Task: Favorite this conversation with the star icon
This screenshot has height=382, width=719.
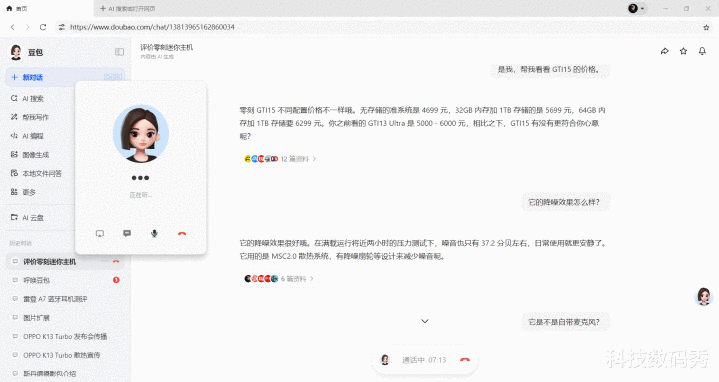Action: tap(683, 51)
